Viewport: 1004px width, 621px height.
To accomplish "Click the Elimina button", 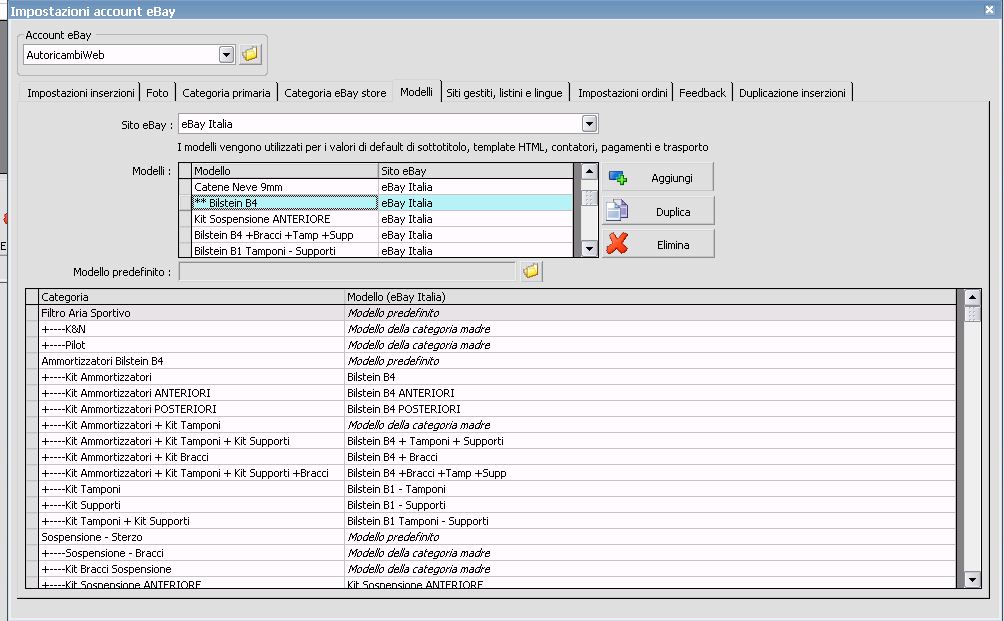I will 658,245.
